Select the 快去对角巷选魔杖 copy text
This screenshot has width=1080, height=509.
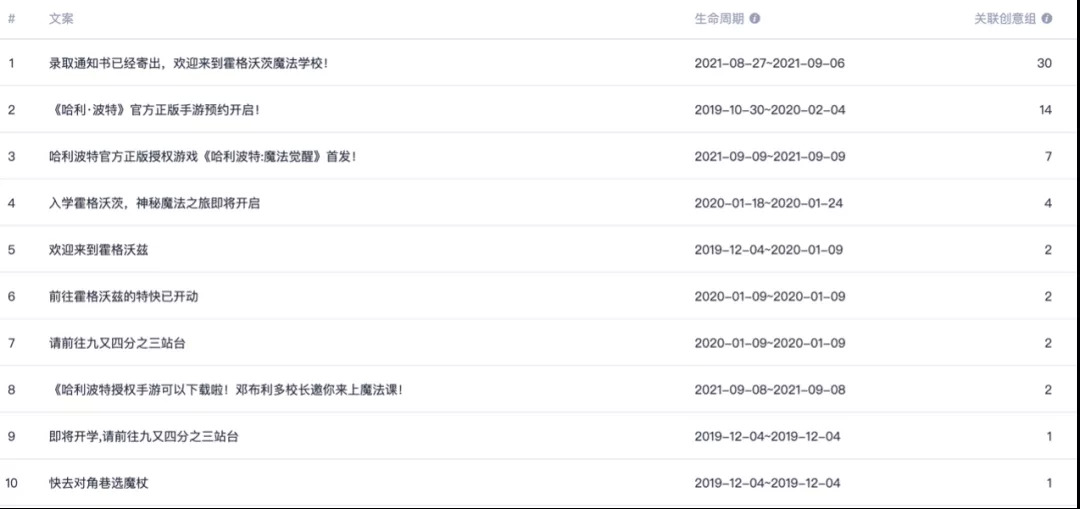tap(99, 483)
